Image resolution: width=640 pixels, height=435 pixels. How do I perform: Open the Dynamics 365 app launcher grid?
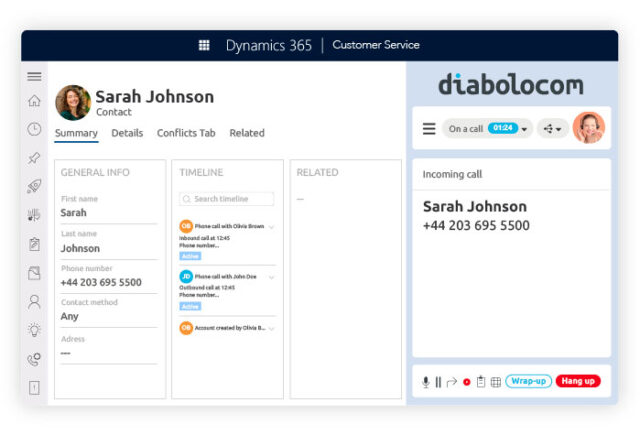click(x=204, y=45)
